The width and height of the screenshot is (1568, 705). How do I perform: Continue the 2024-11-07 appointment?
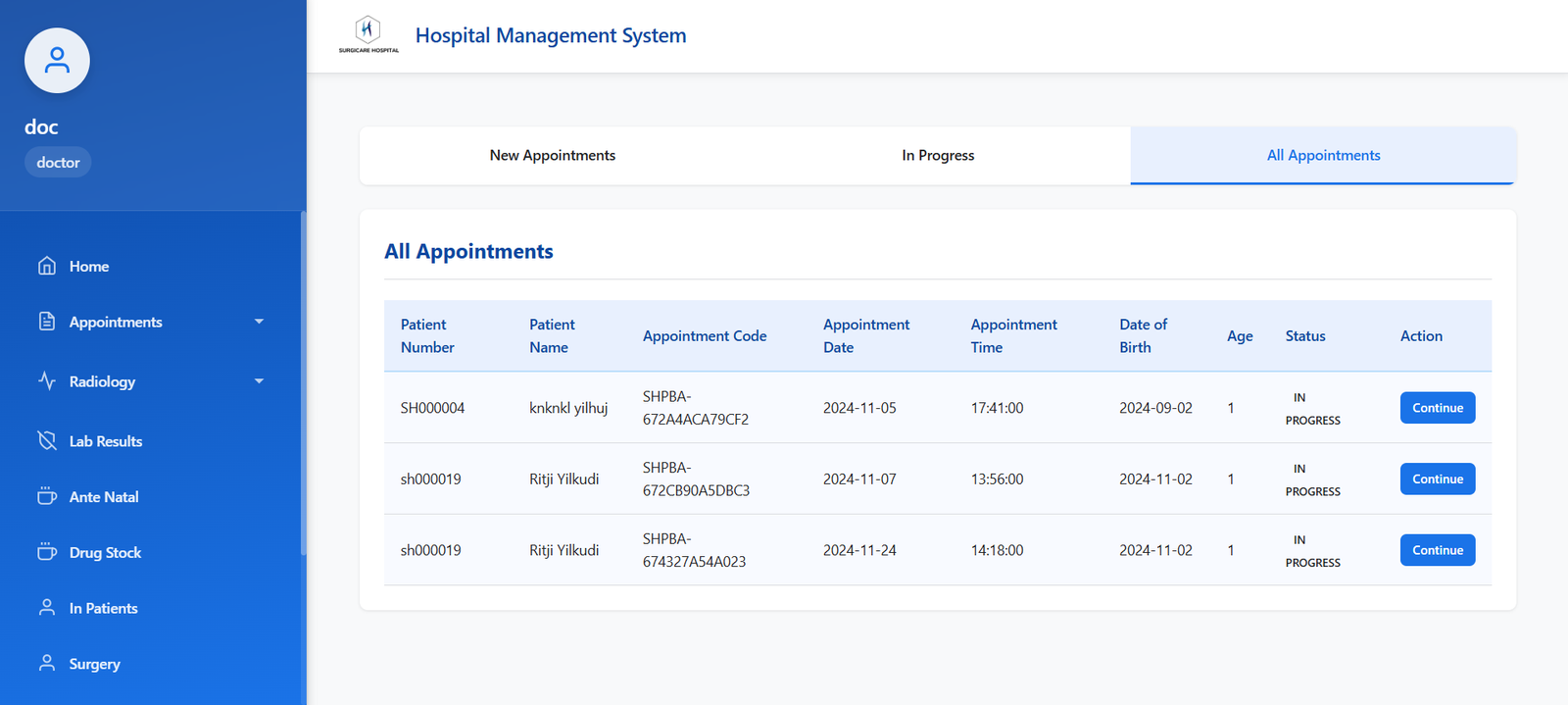(1437, 479)
